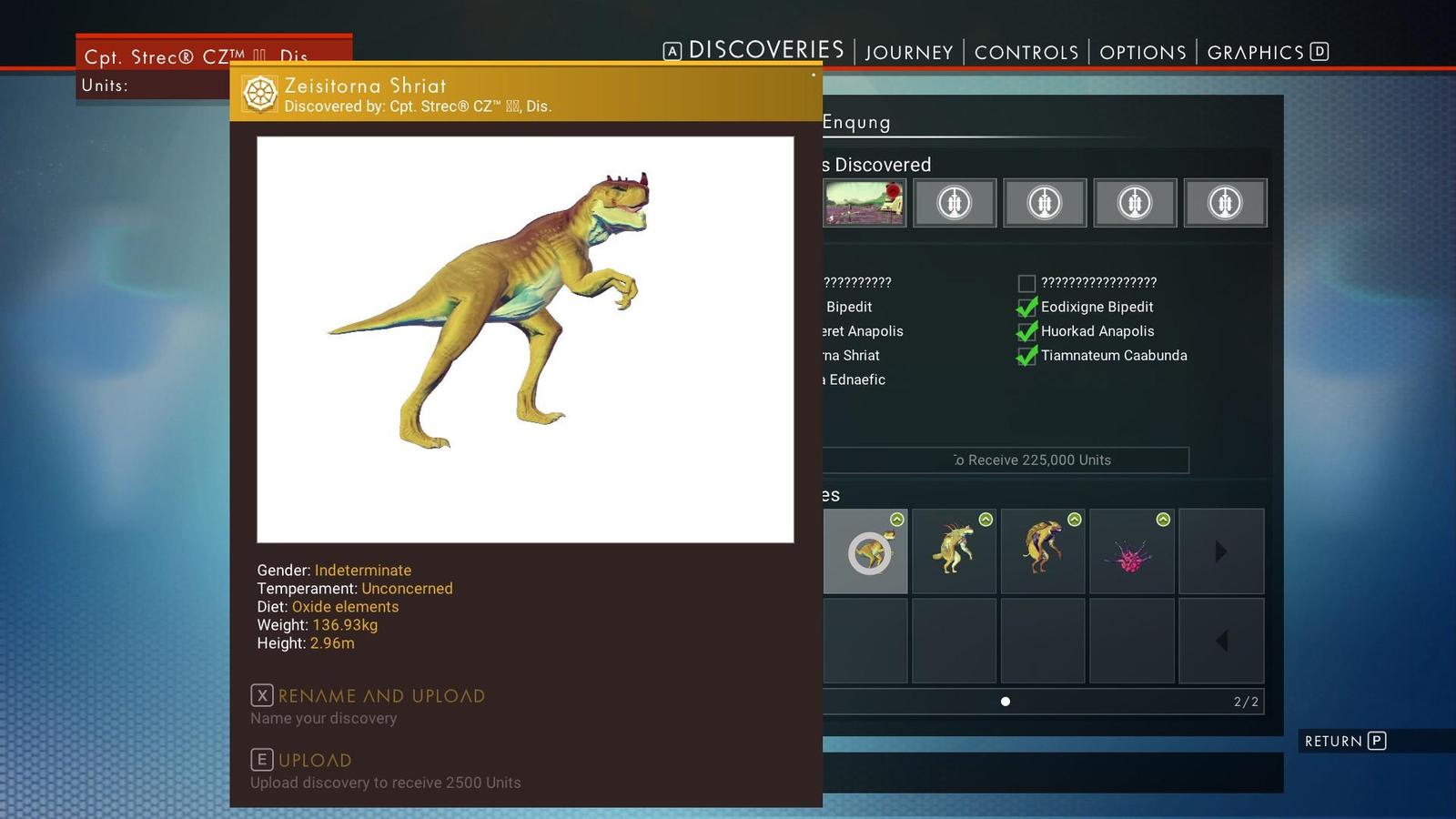
Task: Click the Temperament Unconcerned value
Action: tap(407, 589)
